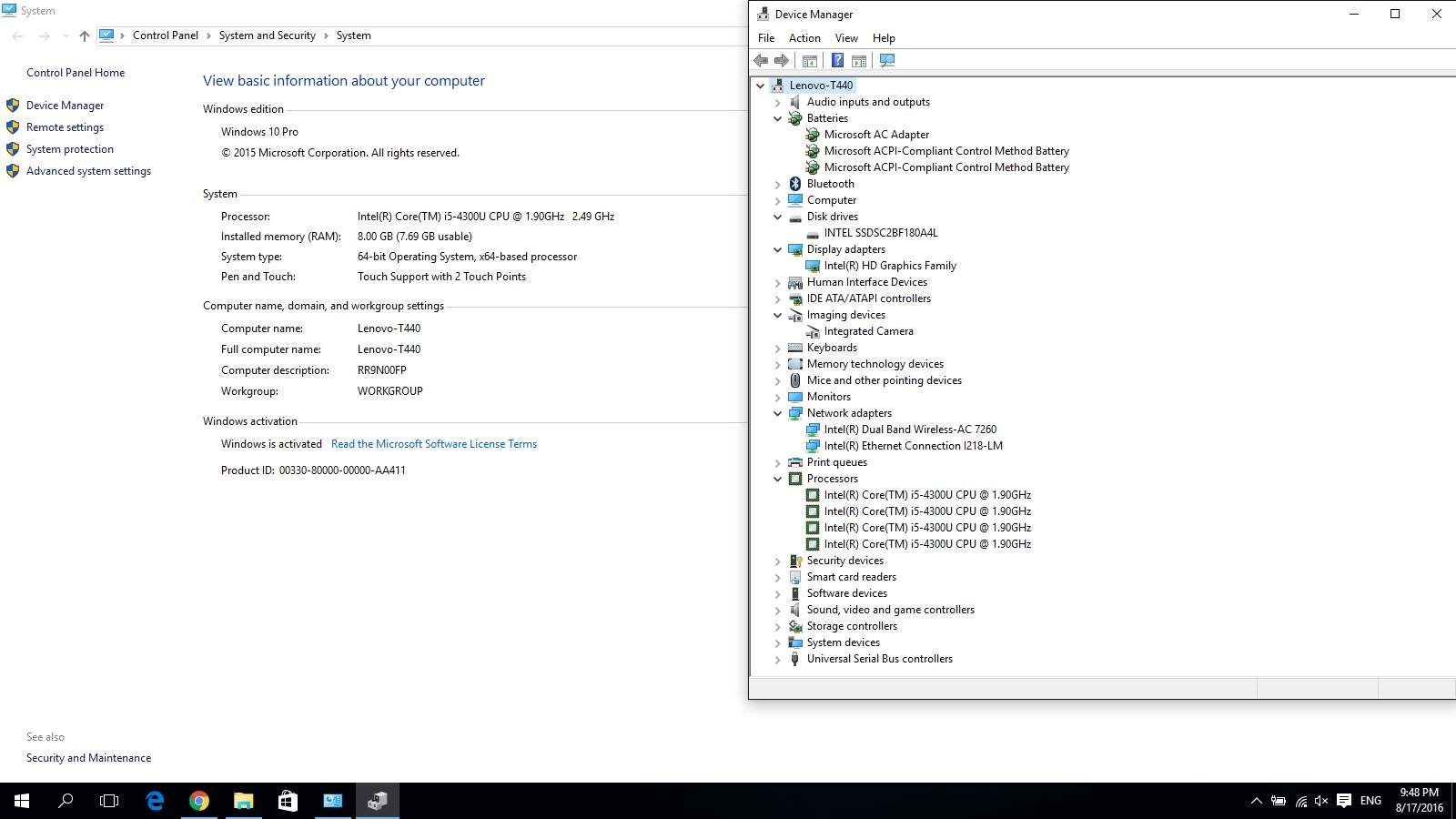Select INTEL SSDSC2BF180A4L disk drive

click(x=880, y=233)
